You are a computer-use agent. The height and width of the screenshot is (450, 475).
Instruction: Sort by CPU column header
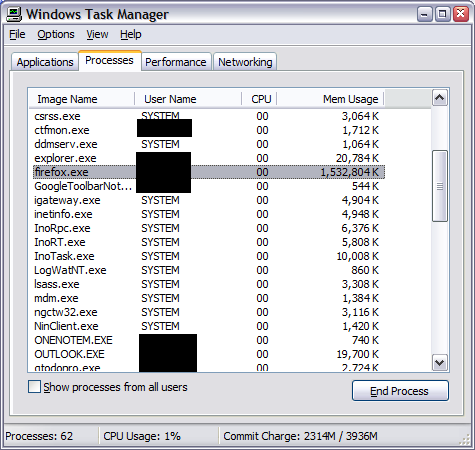coord(259,99)
